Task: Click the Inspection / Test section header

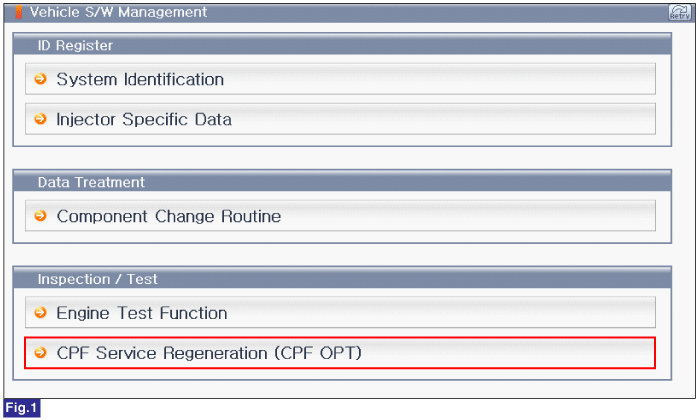Action: (342, 279)
